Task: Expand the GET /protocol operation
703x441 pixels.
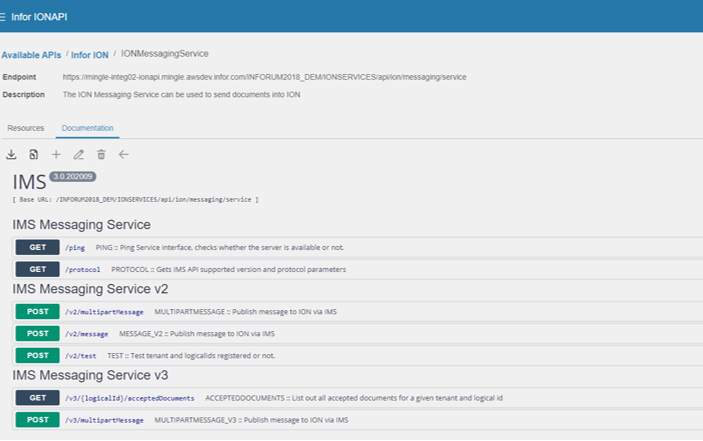Action: tap(38, 269)
